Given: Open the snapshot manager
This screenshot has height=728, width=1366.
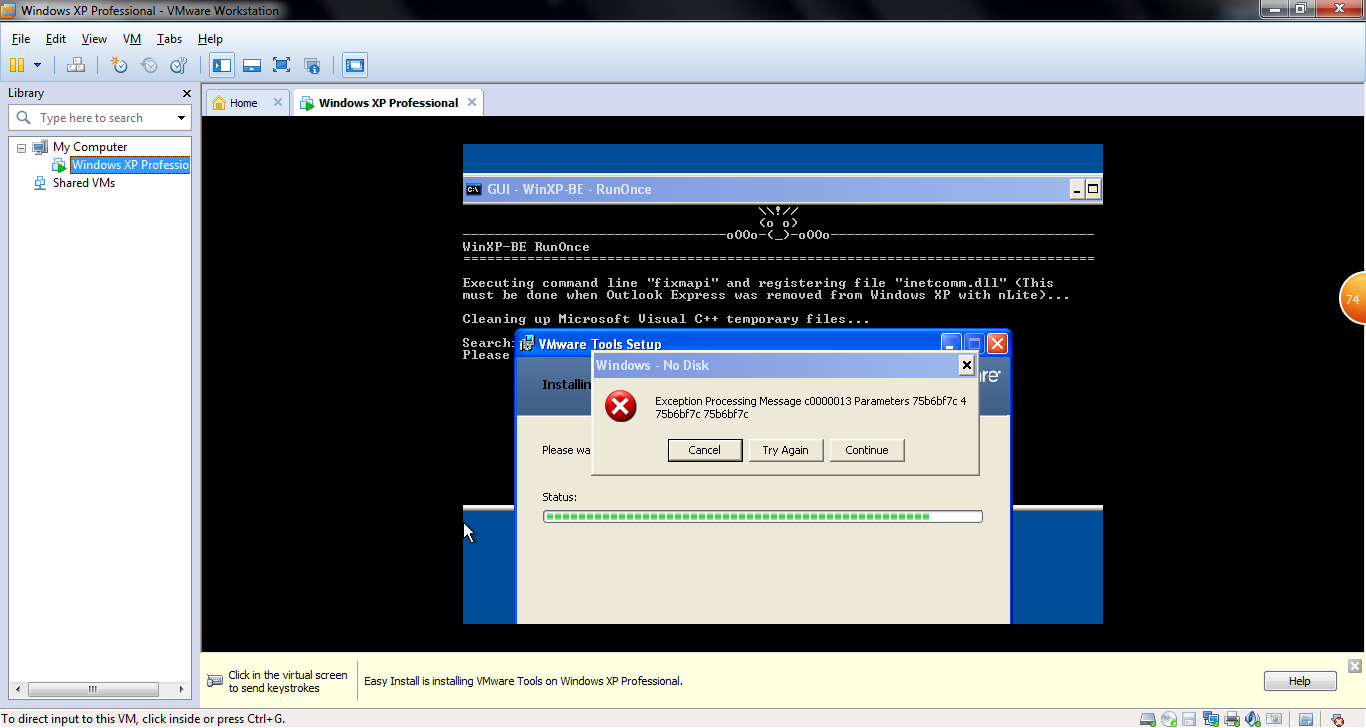Looking at the screenshot, I should tap(179, 65).
